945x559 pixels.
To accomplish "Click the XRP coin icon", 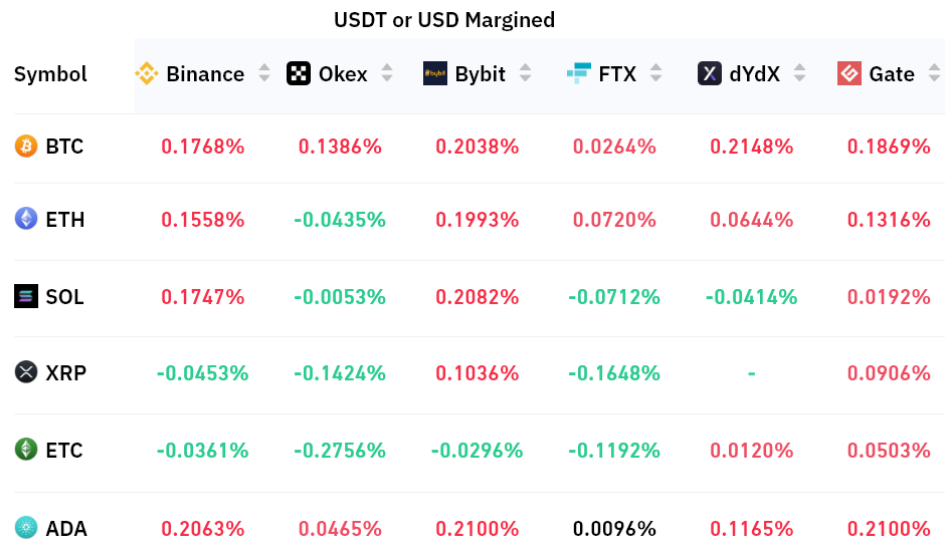I will coord(26,373).
